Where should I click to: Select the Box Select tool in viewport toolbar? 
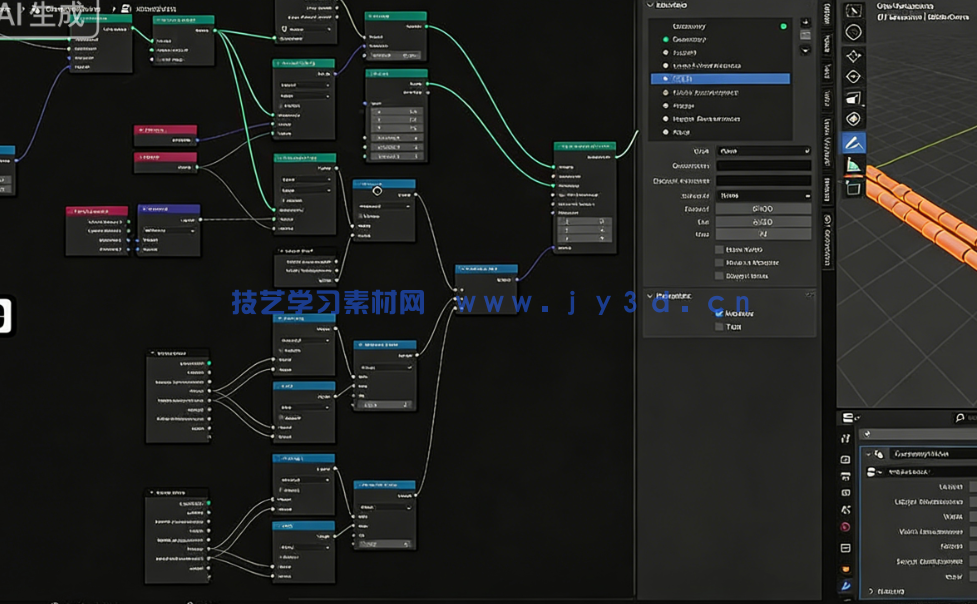852,12
